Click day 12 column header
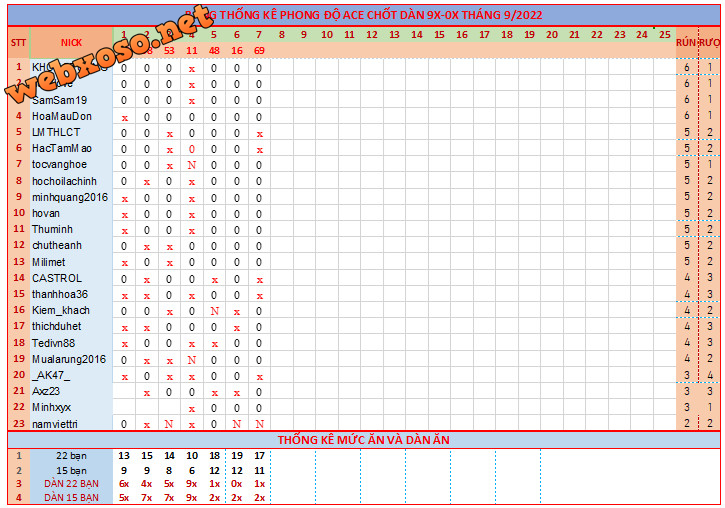725x508 pixels. tap(371, 35)
